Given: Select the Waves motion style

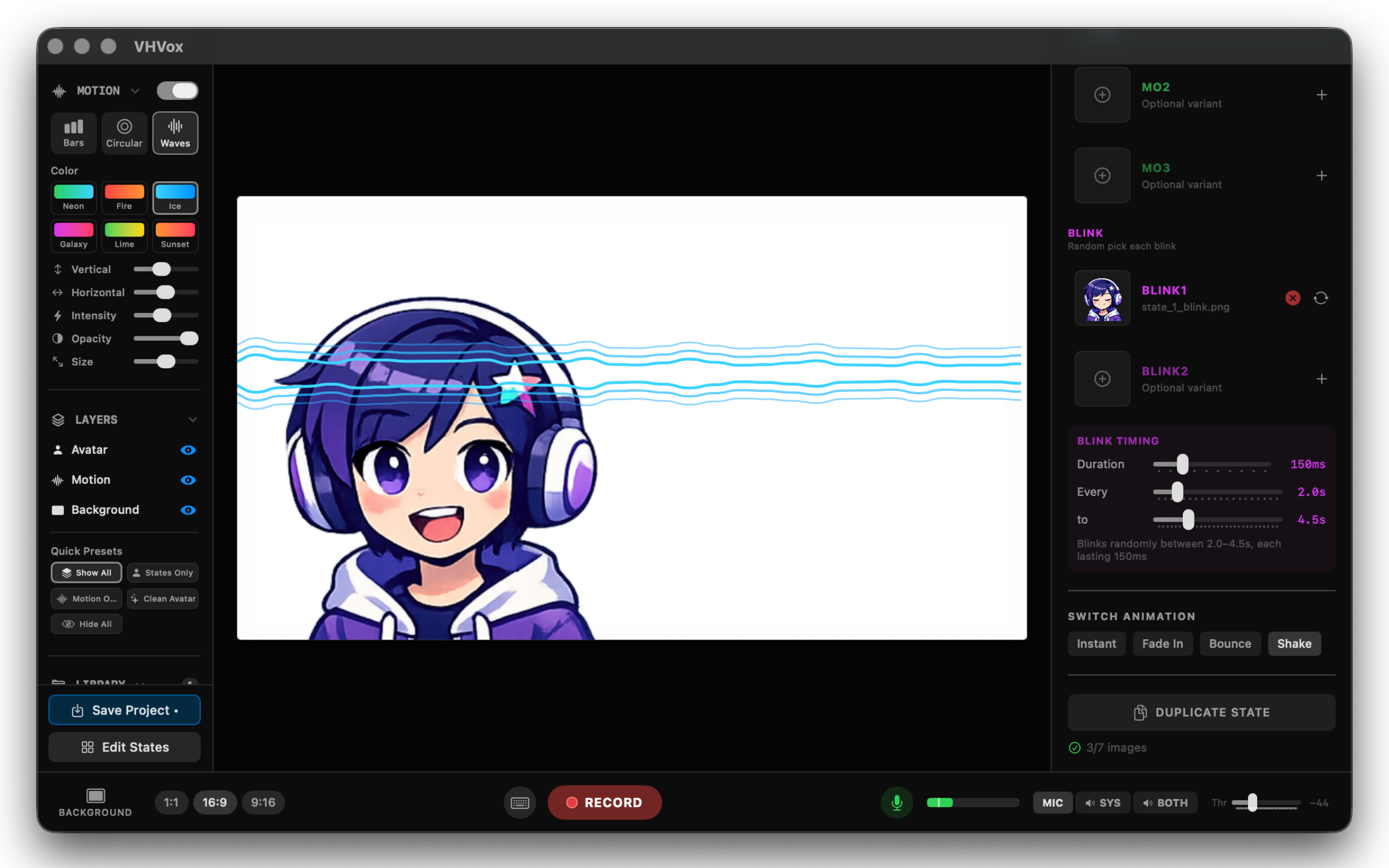Looking at the screenshot, I should 175,133.
